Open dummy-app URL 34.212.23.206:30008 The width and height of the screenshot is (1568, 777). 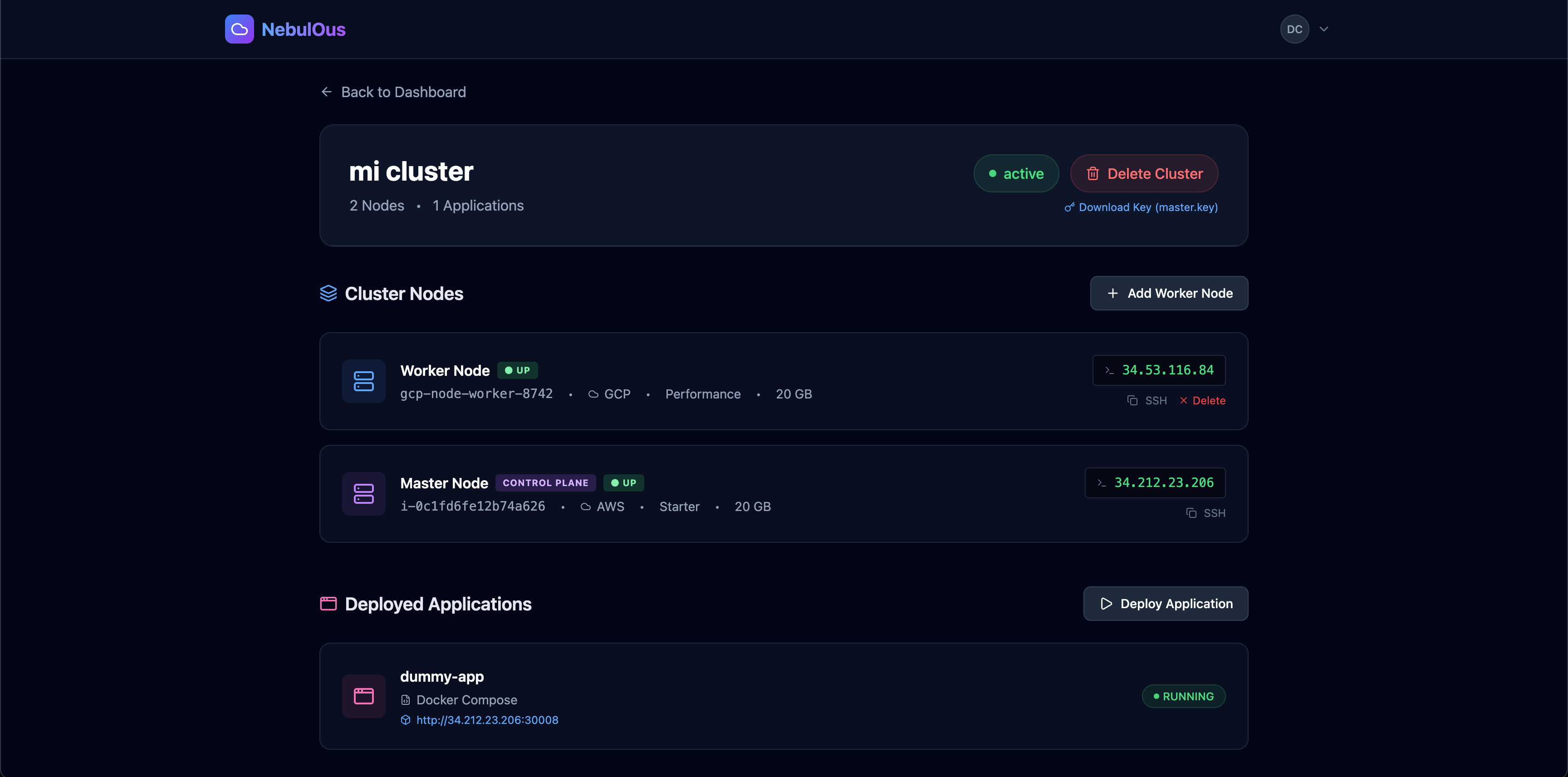[x=487, y=720]
